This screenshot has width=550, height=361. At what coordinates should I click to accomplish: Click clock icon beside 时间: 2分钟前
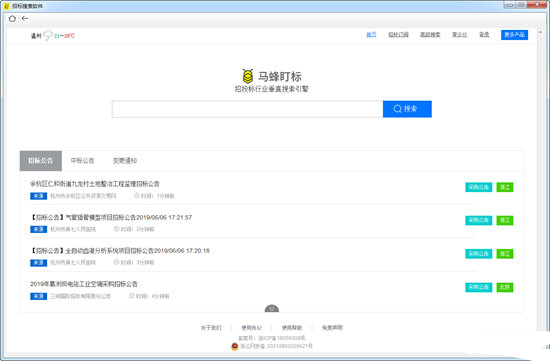(x=116, y=229)
